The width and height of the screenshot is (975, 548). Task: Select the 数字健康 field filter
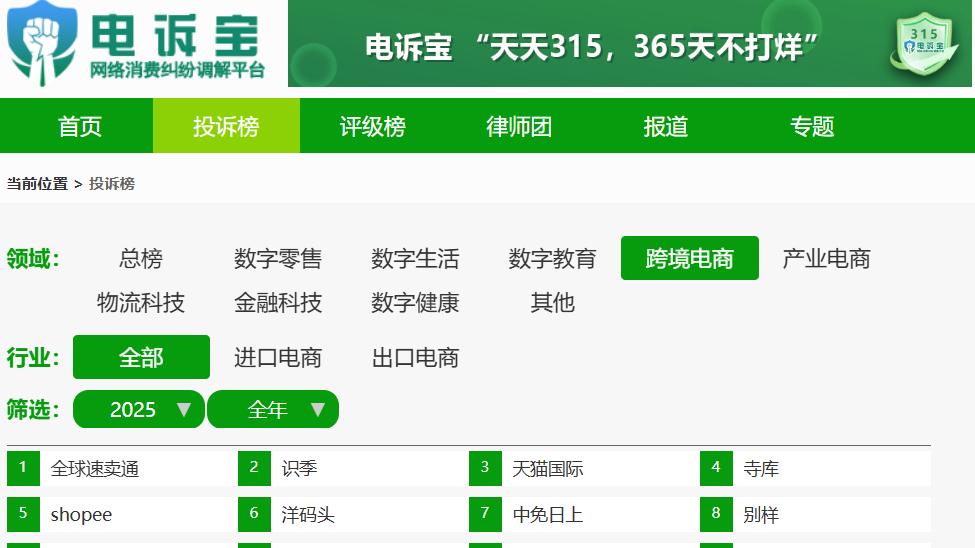415,303
